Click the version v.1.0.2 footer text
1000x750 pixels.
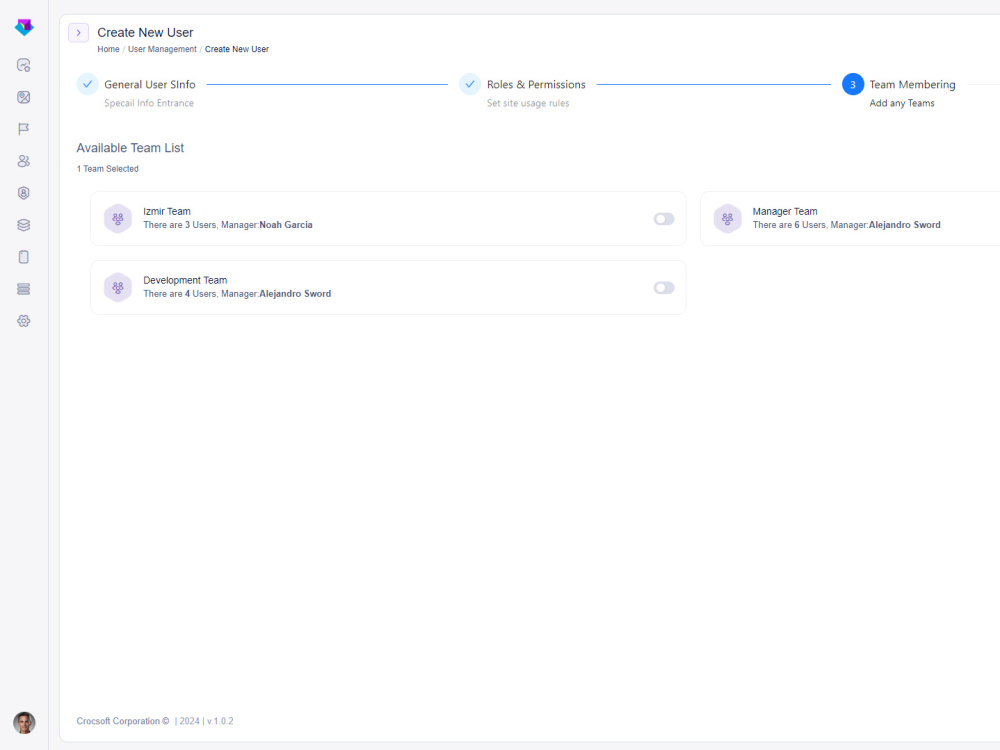[220, 721]
